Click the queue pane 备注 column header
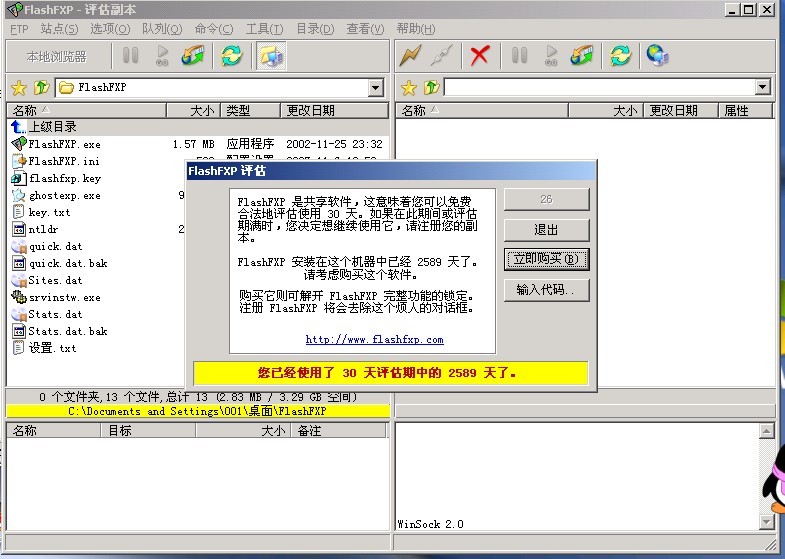The width and height of the screenshot is (785, 559). 338,430
